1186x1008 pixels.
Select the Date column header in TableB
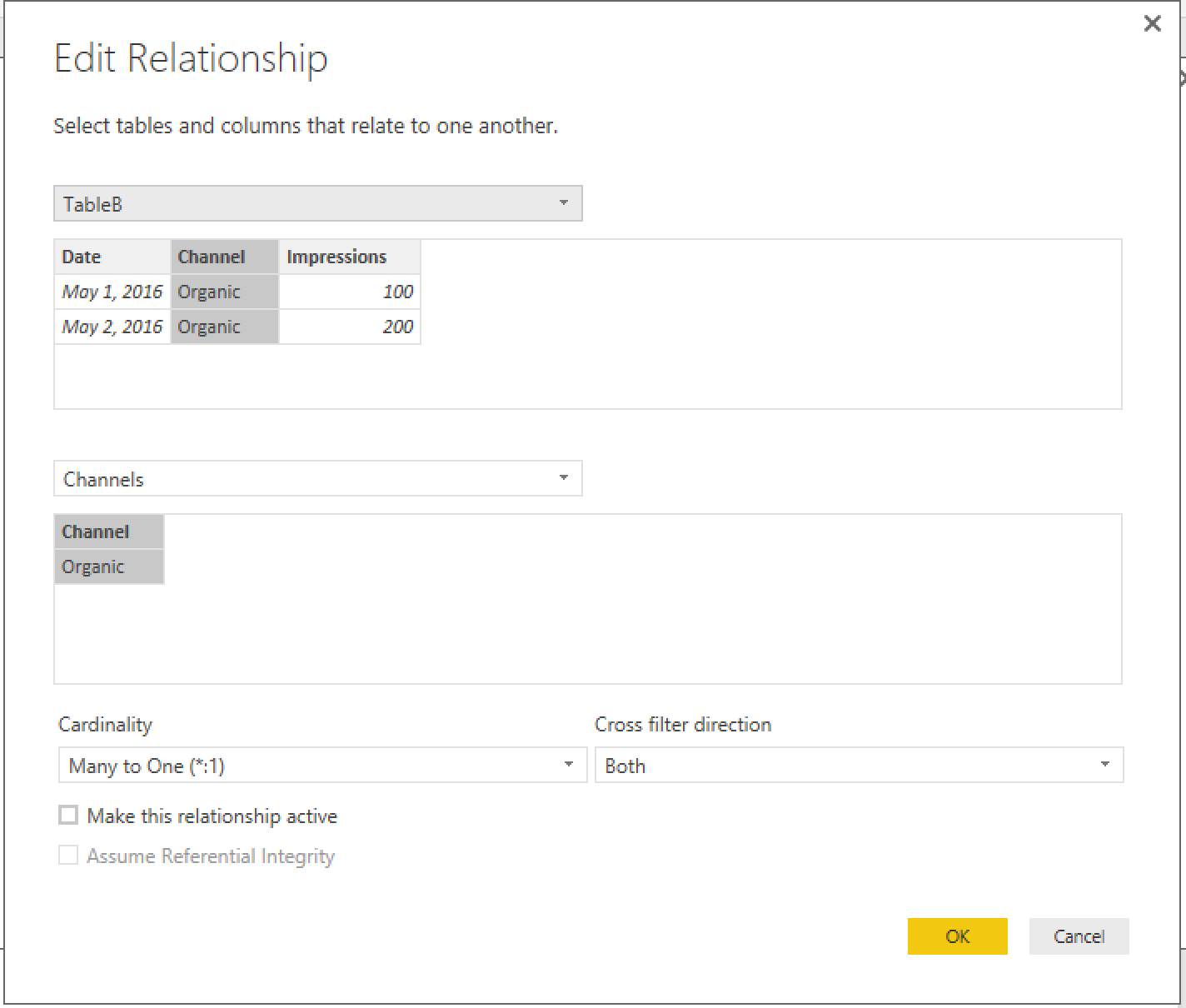[x=112, y=257]
